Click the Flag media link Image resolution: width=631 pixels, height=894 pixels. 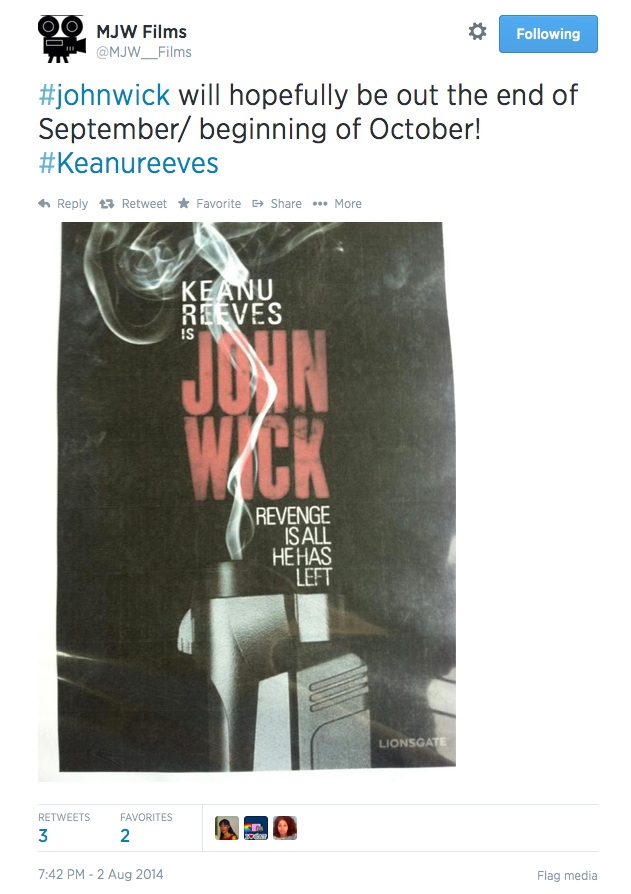(567, 875)
